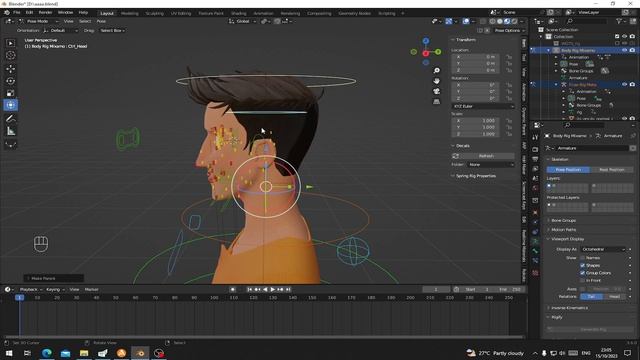640x360 pixels.
Task: Select the Cursor tool in the viewport toolbar
Action: click(x=11, y=56)
